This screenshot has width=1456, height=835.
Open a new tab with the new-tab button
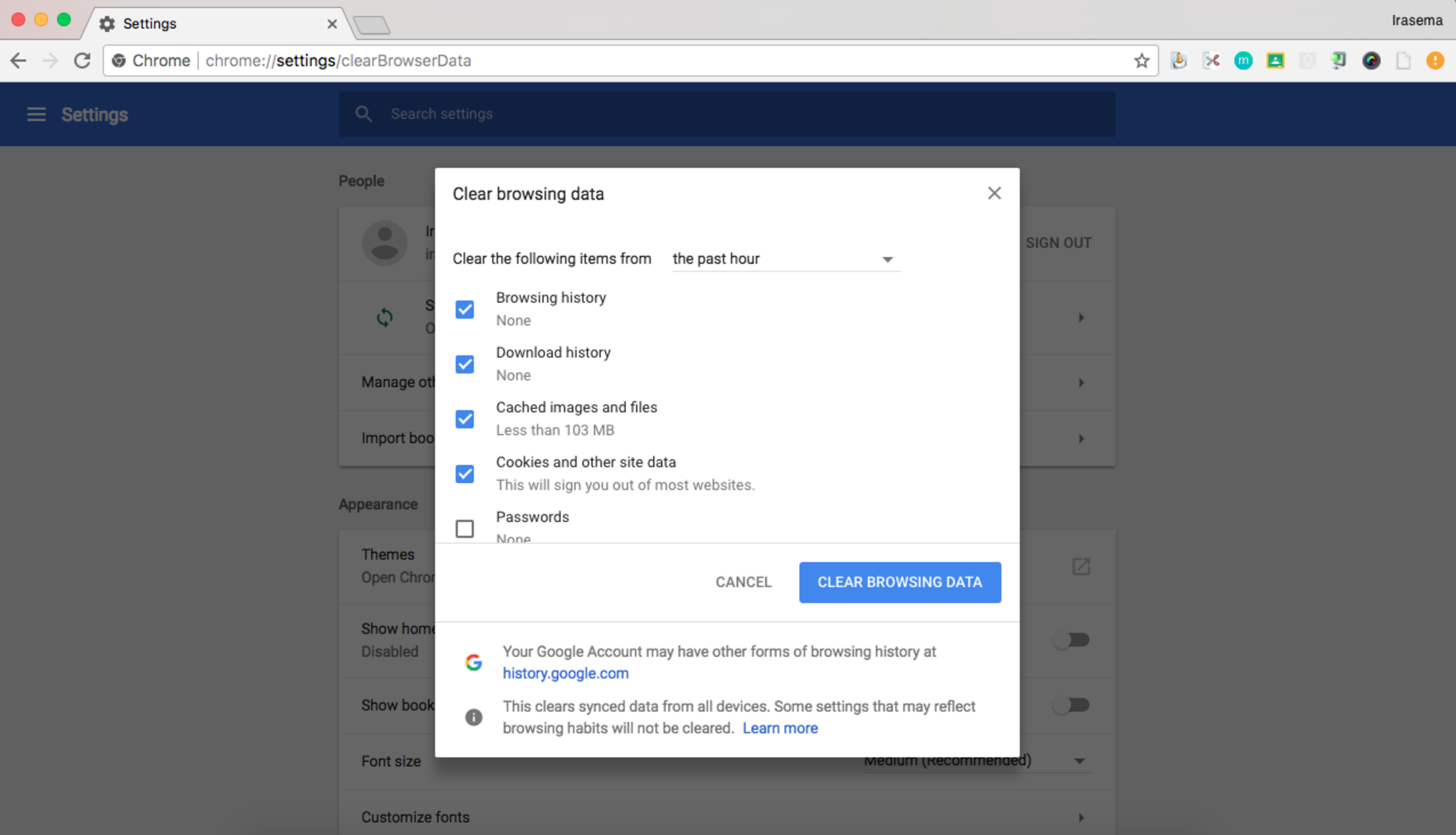click(x=371, y=26)
